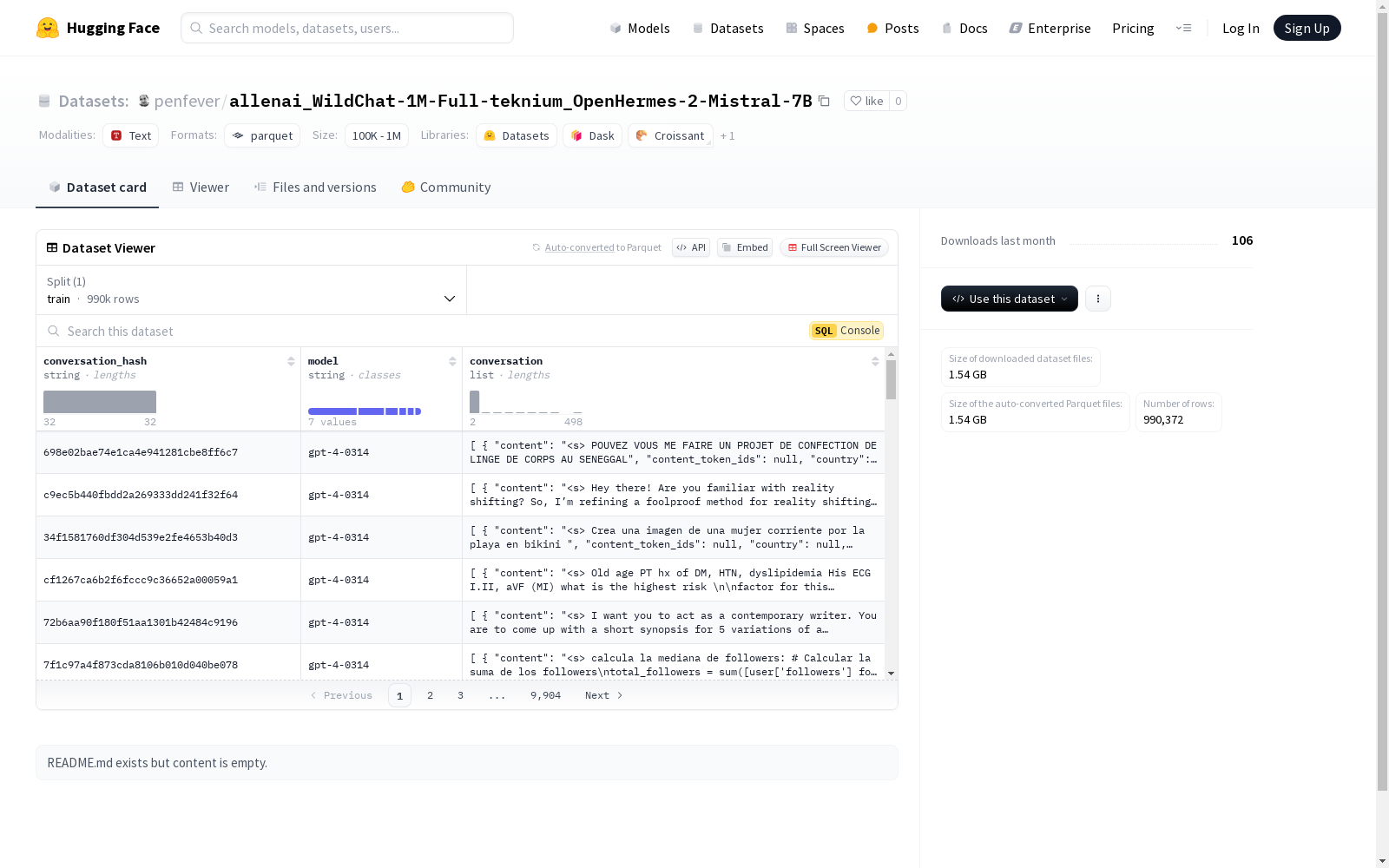Select page 1 in pagination

pyautogui.click(x=399, y=695)
